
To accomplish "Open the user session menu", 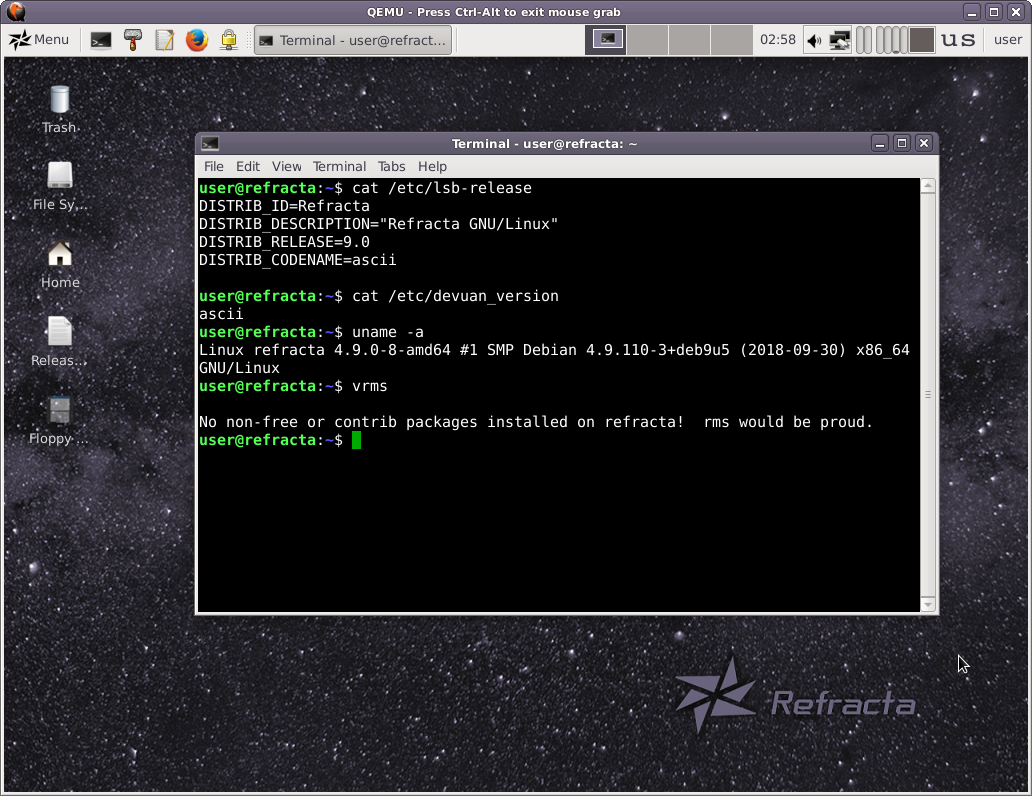I will 1008,40.
